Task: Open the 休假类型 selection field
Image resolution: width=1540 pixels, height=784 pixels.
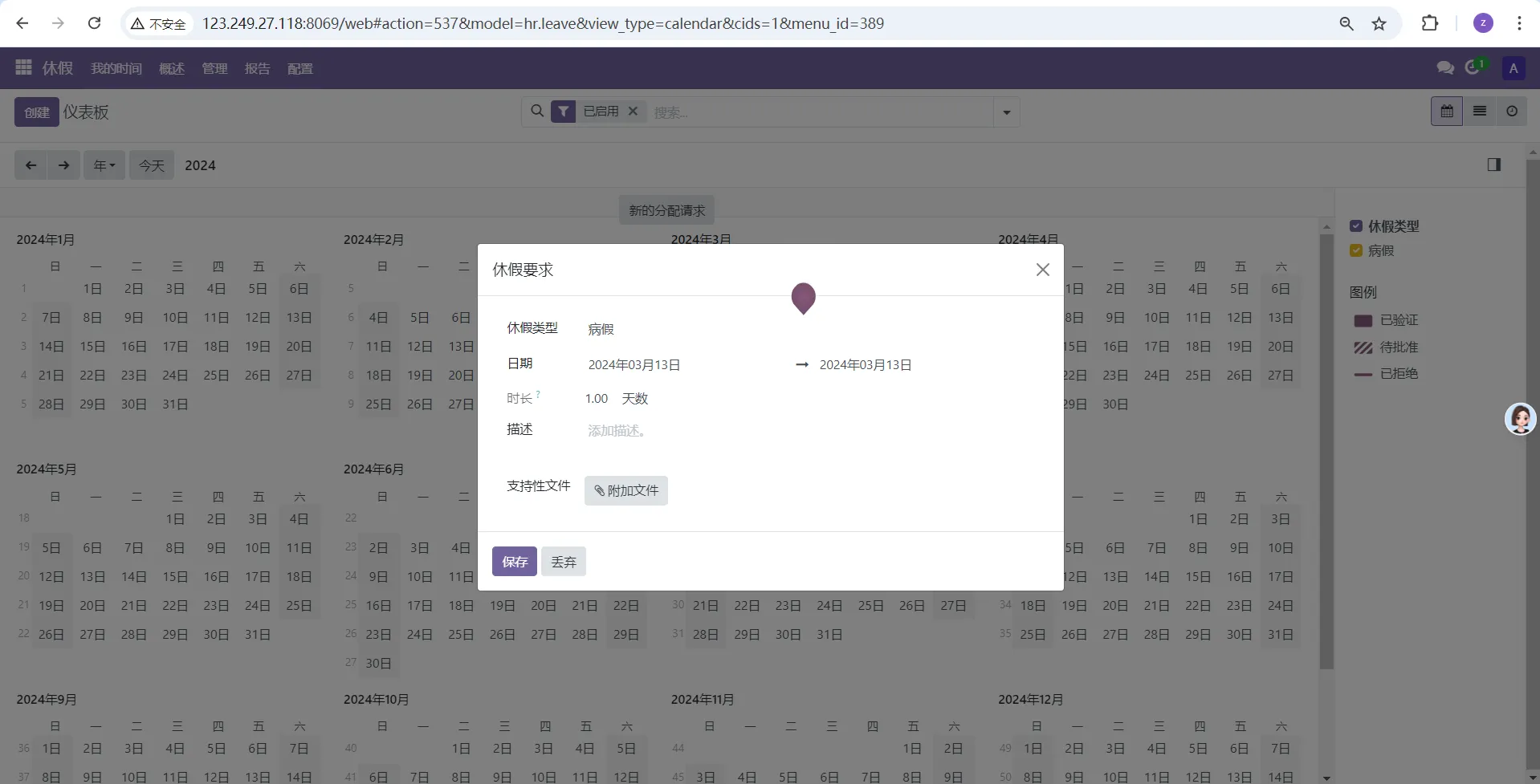Action: click(x=811, y=329)
